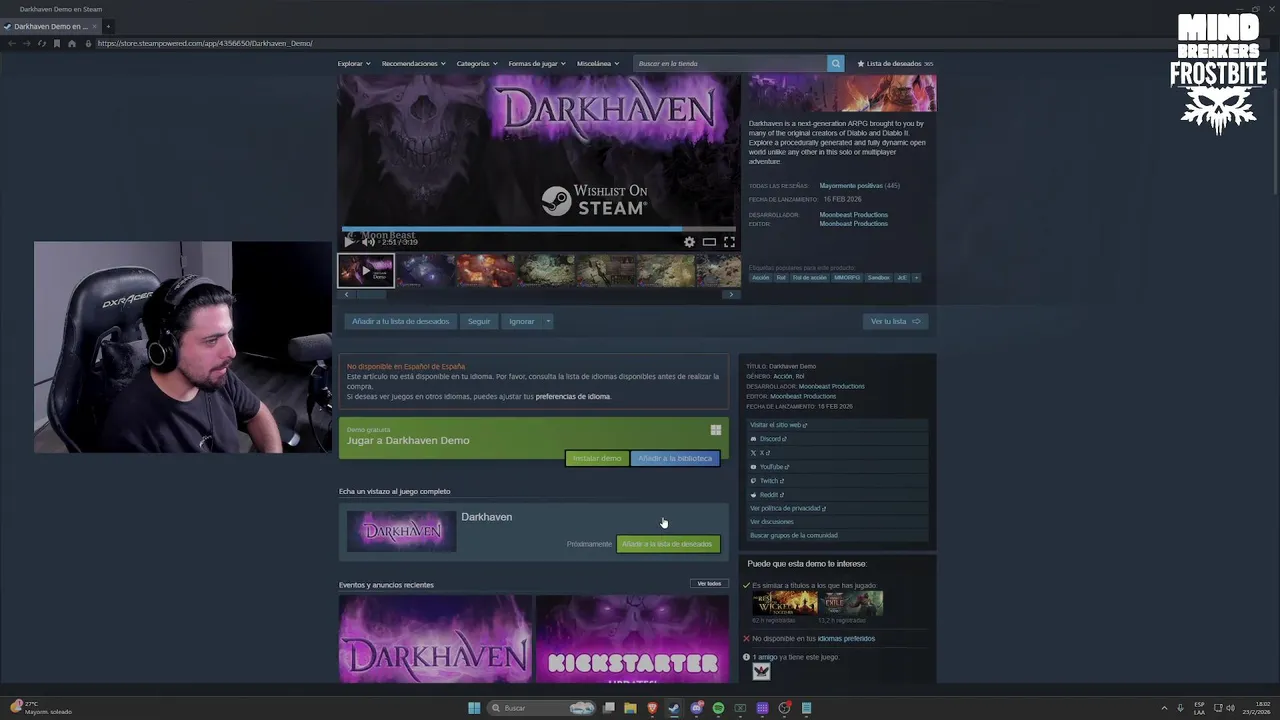The height and width of the screenshot is (720, 1280).
Task: Click the Seguir button
Action: click(x=479, y=321)
